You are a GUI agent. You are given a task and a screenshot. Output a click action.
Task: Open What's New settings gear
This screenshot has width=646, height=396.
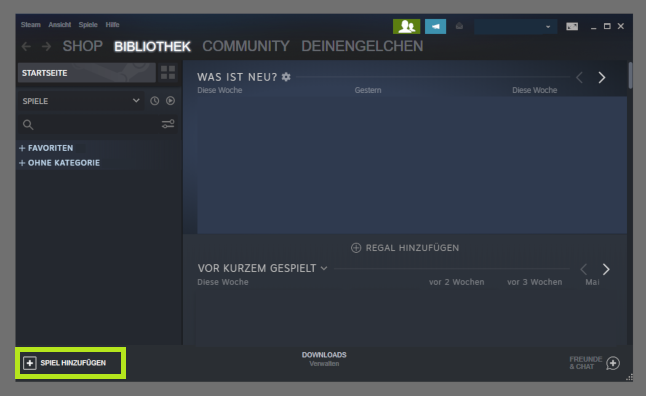coord(286,77)
